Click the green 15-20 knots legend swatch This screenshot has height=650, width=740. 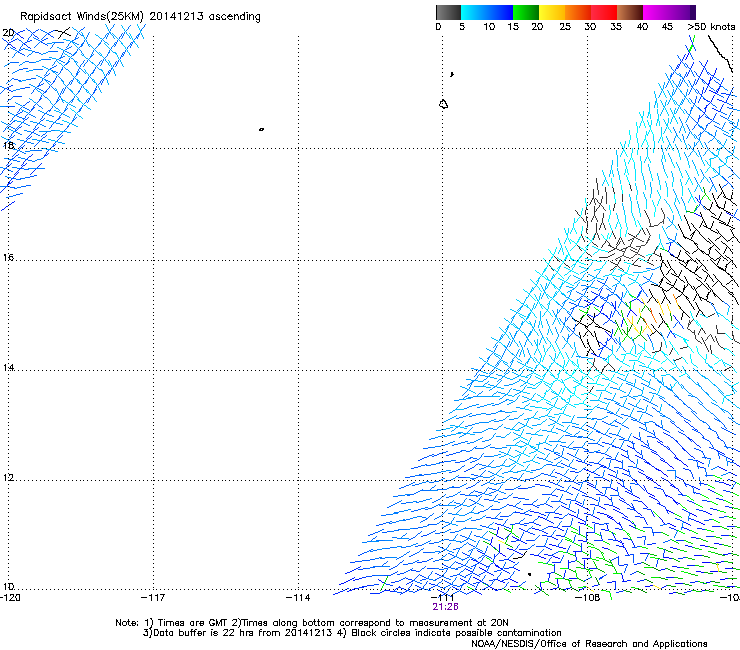coord(526,12)
